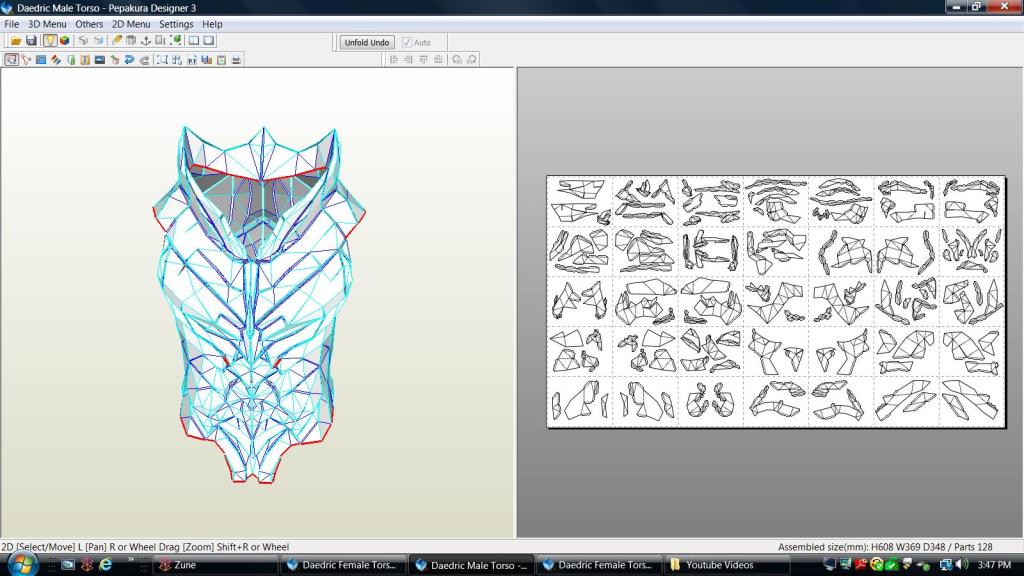Click the printer icon in the 2D toolbar
Image resolution: width=1024 pixels, height=576 pixels.
(236, 60)
